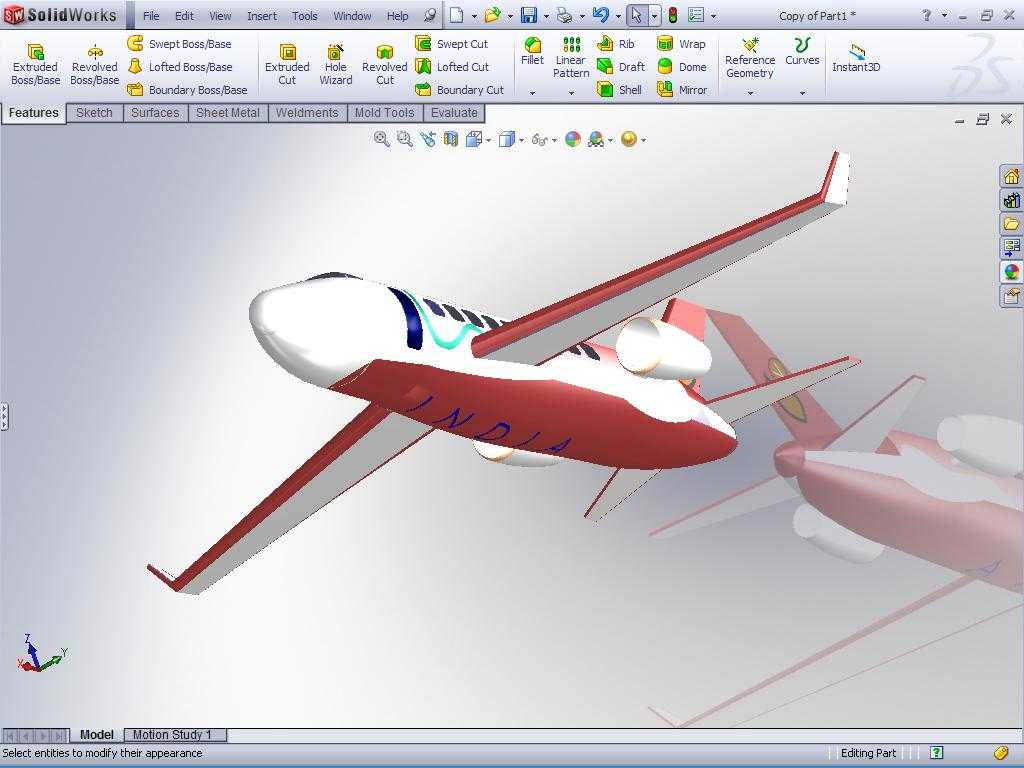Open Reference Geometry tools
This screenshot has height=768, width=1024.
(750, 57)
